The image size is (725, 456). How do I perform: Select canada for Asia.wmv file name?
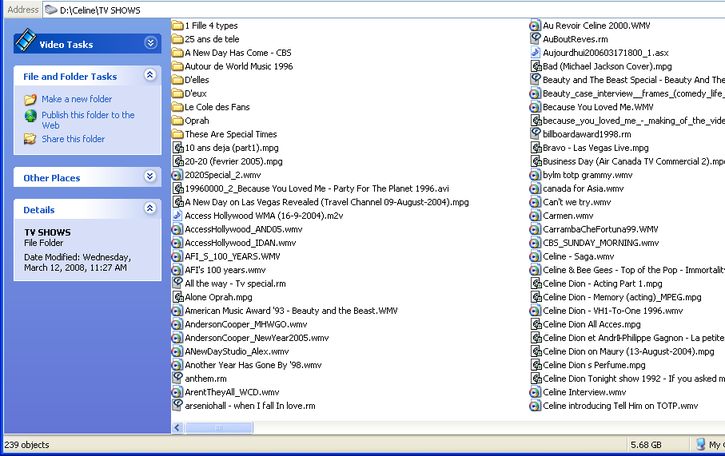click(583, 189)
